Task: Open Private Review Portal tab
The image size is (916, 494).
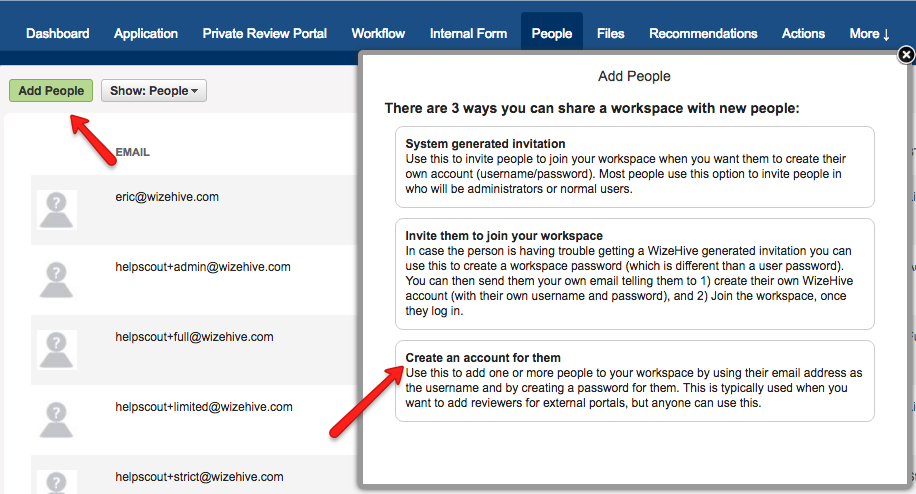Action: (x=265, y=34)
